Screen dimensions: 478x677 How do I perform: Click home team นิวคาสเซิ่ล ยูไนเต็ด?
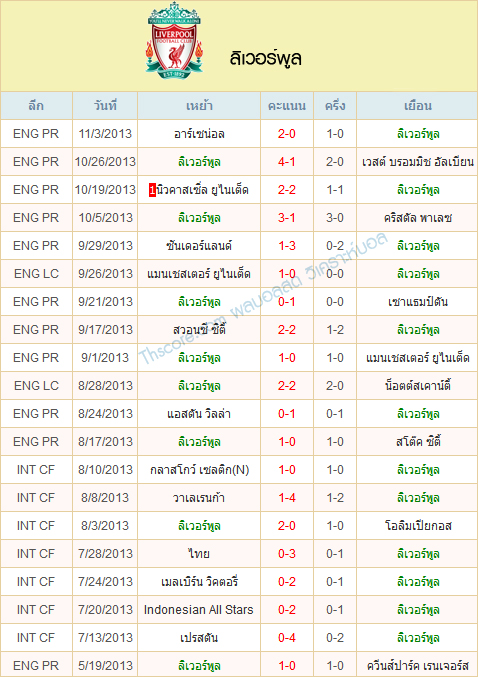point(203,190)
